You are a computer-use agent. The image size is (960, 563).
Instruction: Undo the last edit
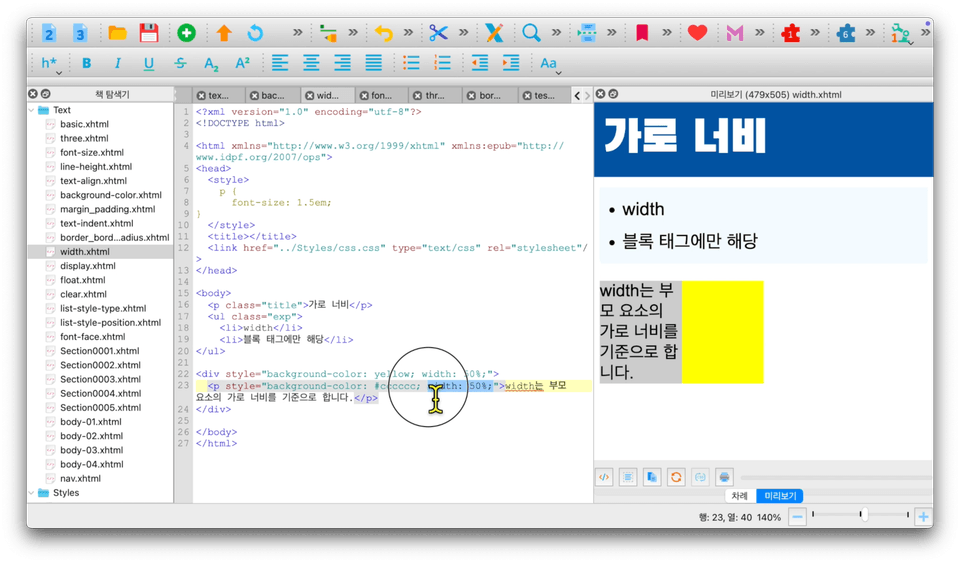coord(383,32)
